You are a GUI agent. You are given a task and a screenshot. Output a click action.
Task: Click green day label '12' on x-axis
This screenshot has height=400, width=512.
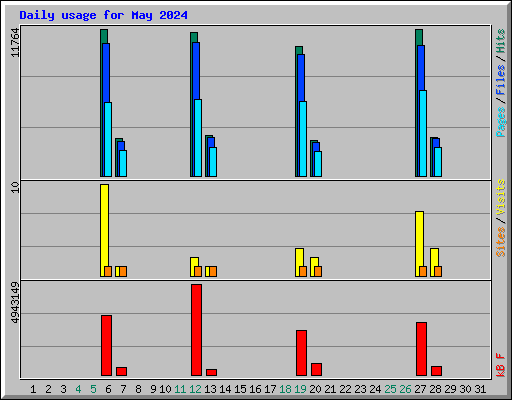coord(195,389)
